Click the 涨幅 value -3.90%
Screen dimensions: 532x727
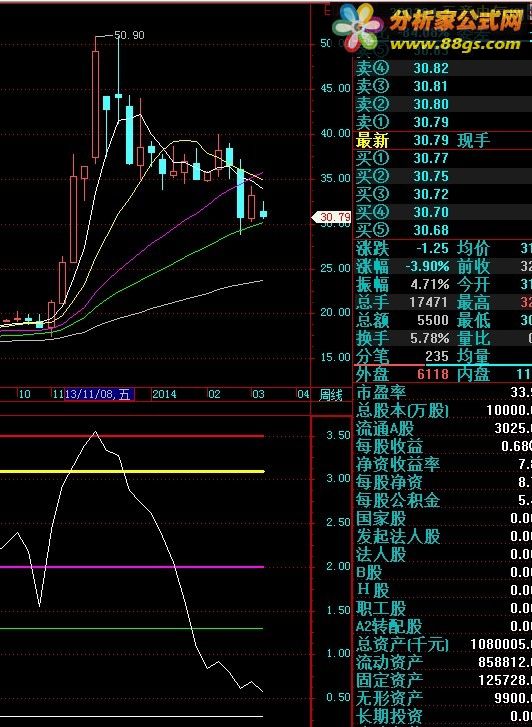pos(427,267)
